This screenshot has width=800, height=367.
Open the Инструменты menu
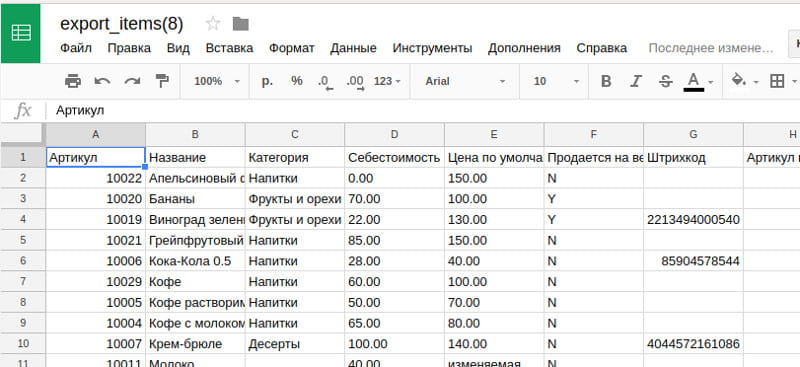tap(432, 48)
